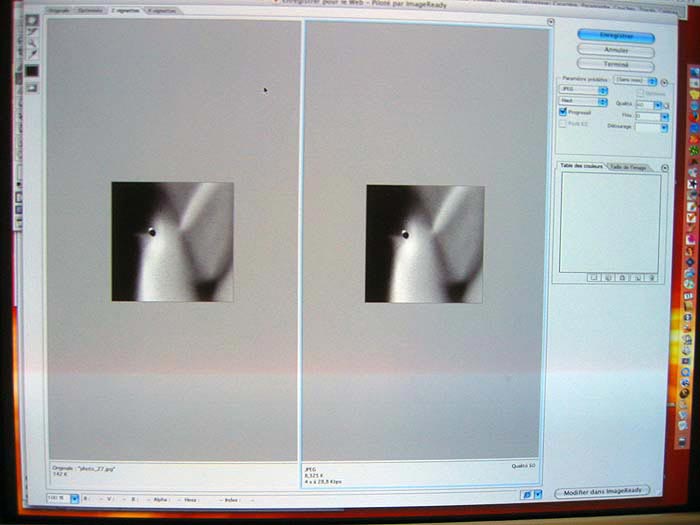Image resolution: width=700 pixels, height=525 pixels.
Task: Uncheck the Progressif checkbox
Action: 563,113
